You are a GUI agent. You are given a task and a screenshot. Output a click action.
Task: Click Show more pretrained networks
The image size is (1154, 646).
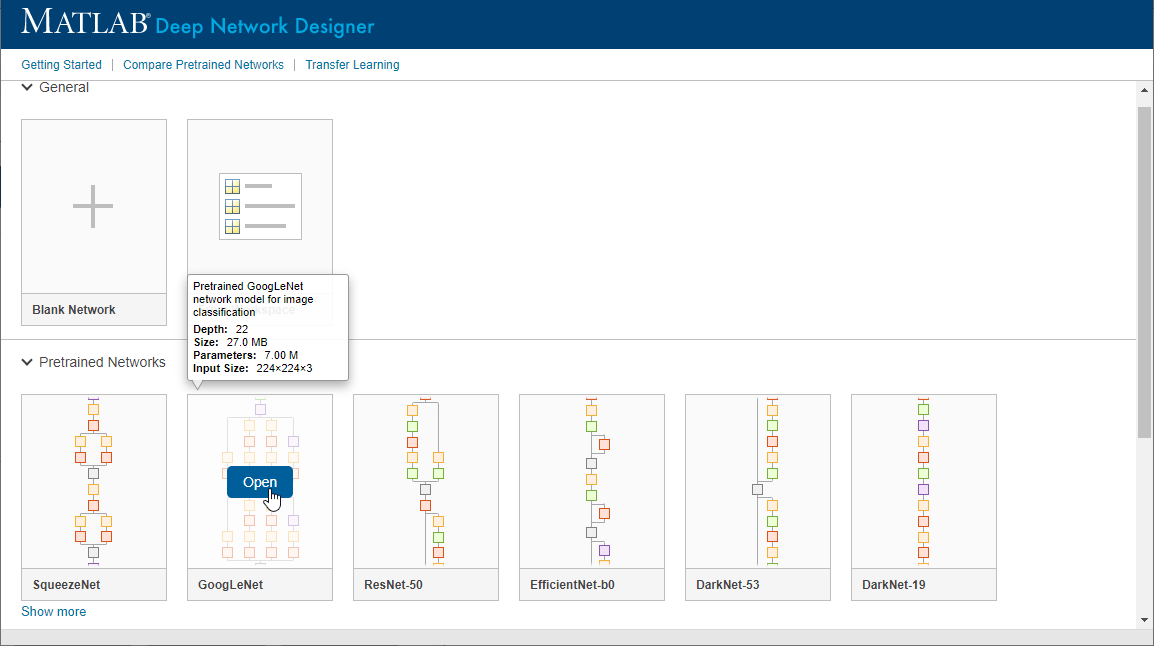click(x=53, y=612)
